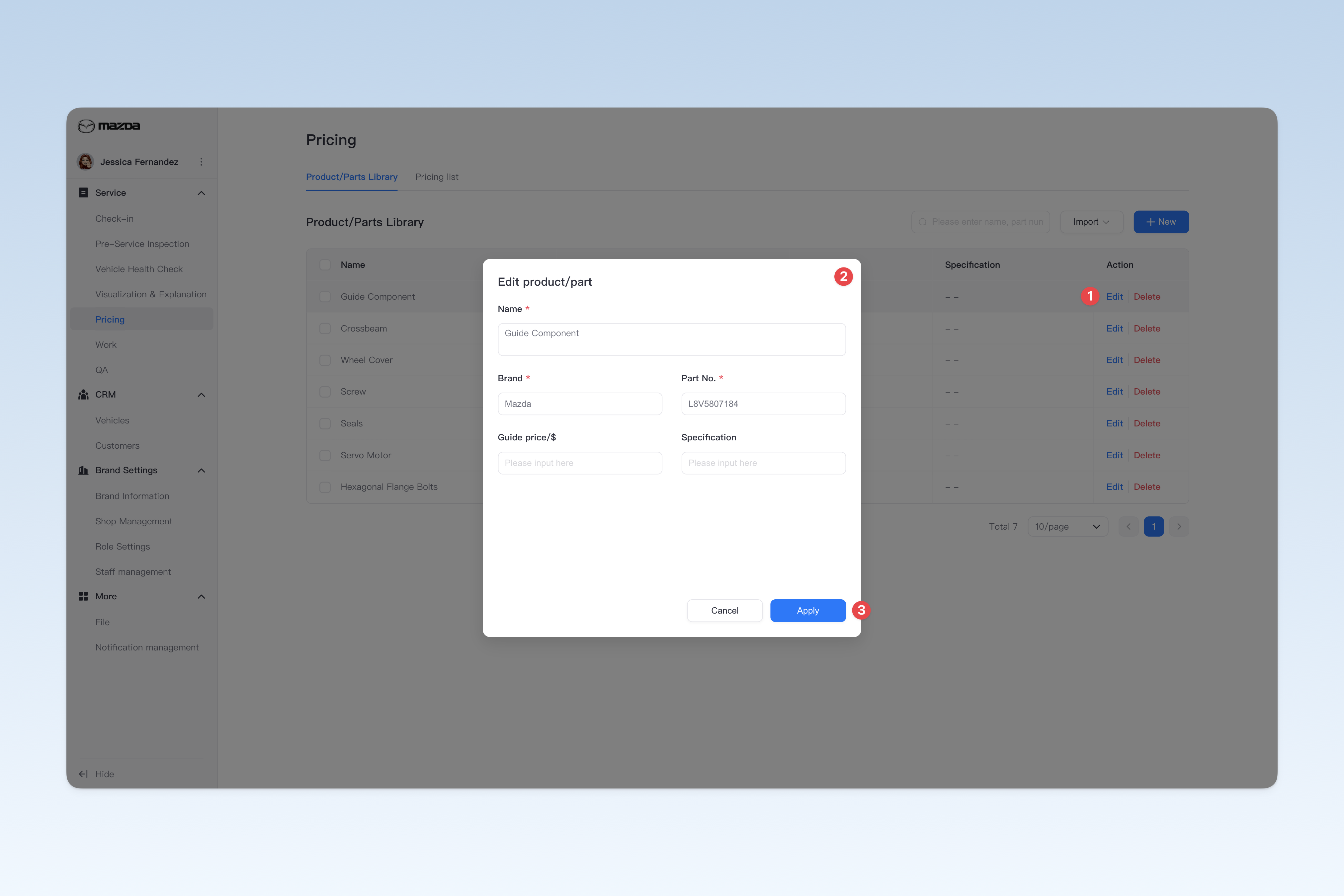This screenshot has width=1344, height=896.
Task: Open the Import dropdown
Action: pyautogui.click(x=1091, y=222)
